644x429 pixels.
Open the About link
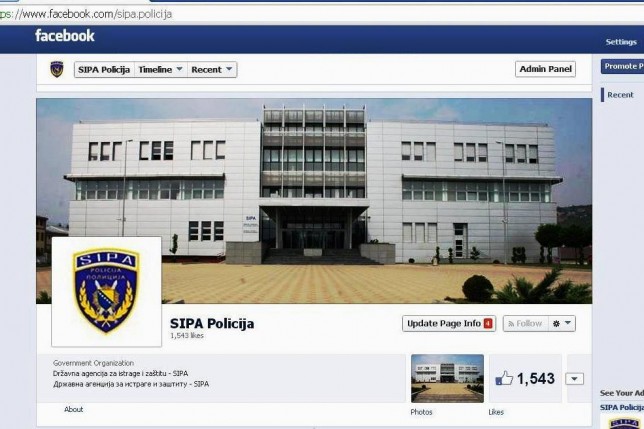point(74,409)
